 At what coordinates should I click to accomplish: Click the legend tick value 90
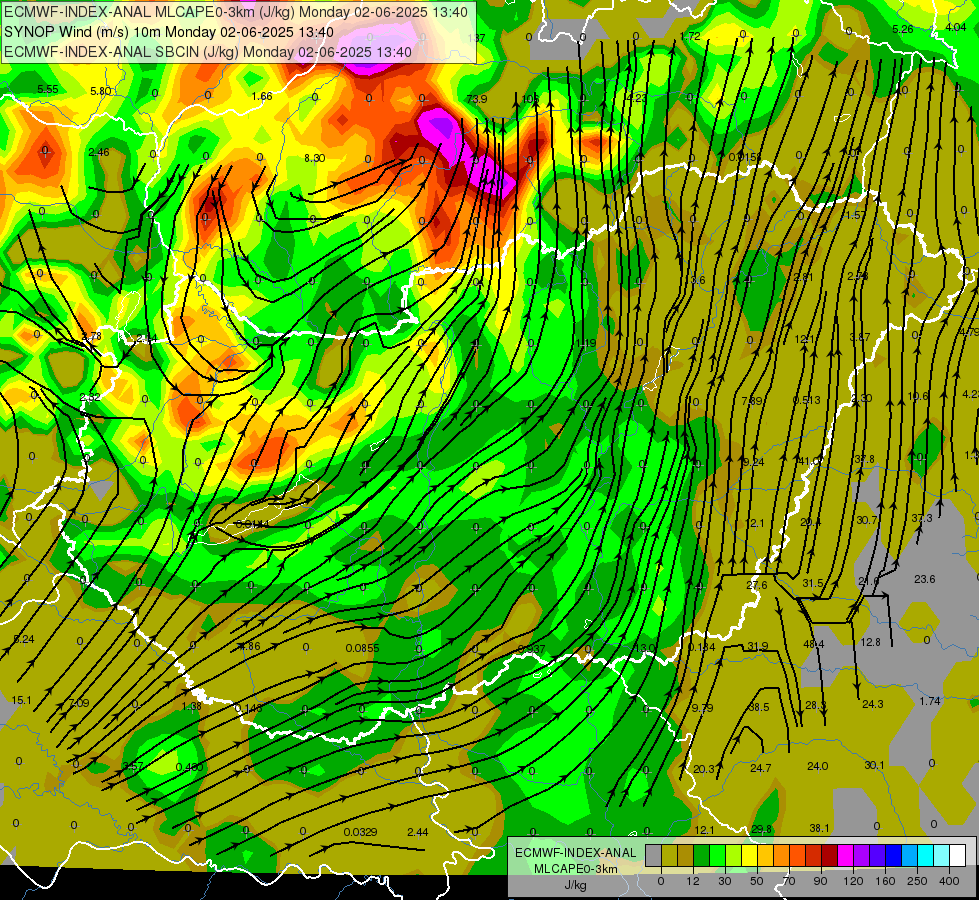[x=820, y=881]
